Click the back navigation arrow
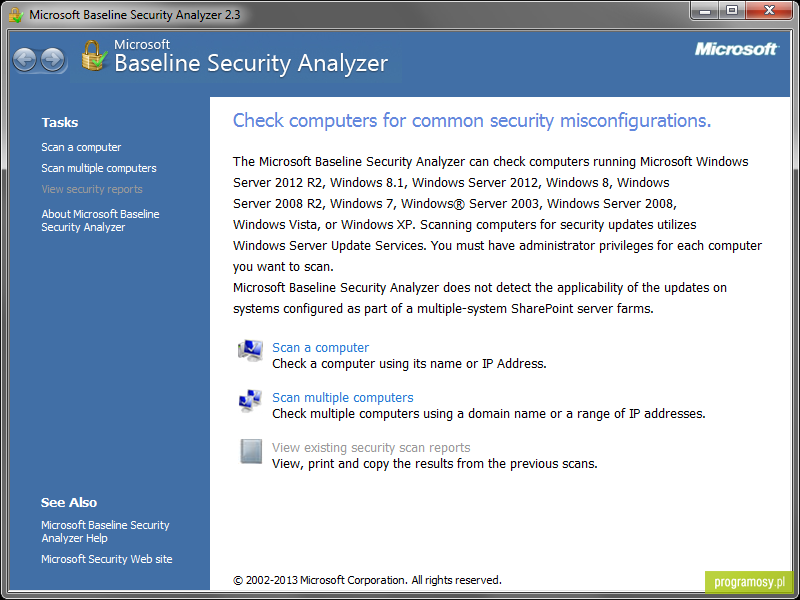The height and width of the screenshot is (600, 800). coord(24,60)
